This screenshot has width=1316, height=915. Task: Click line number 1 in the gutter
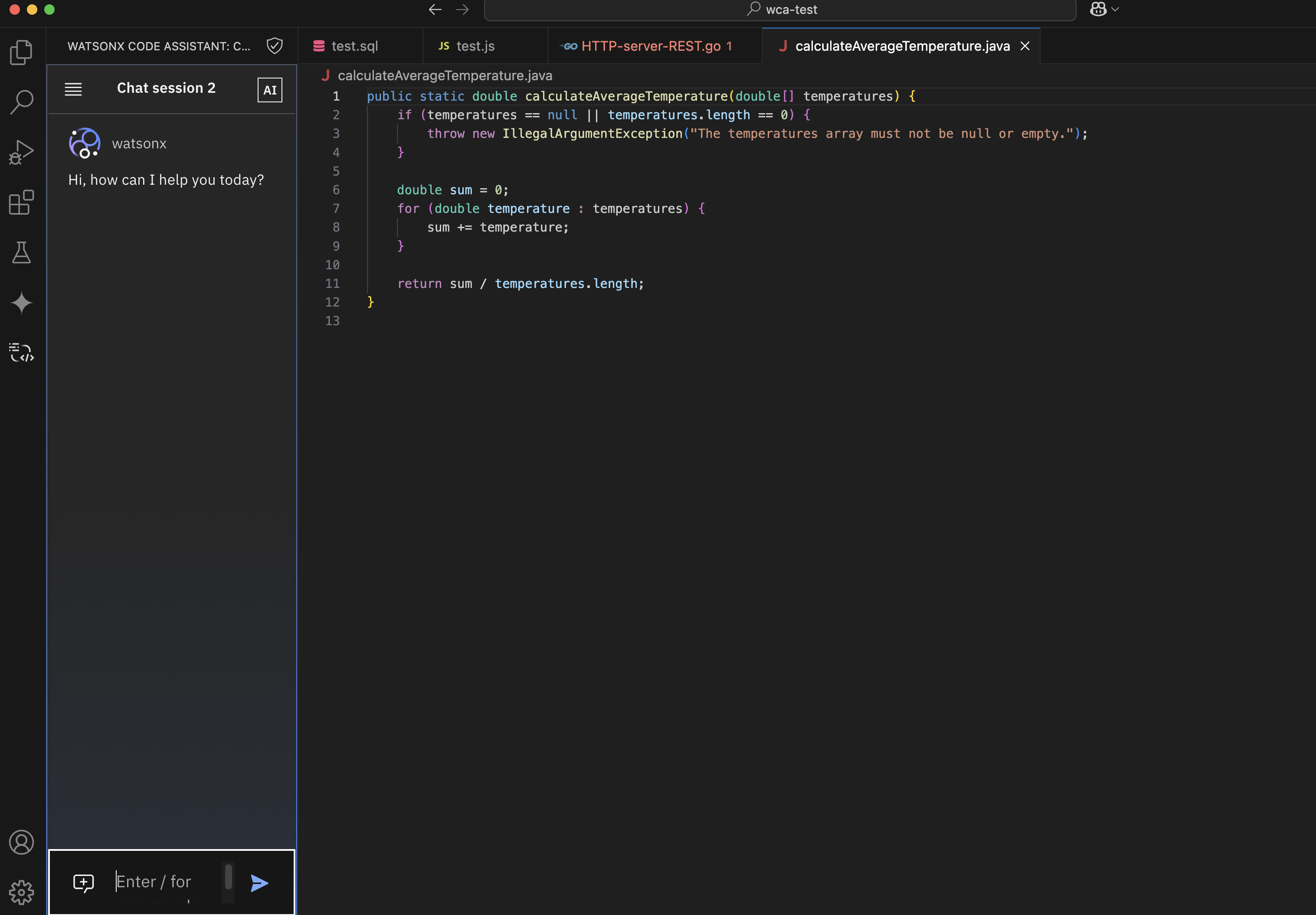pos(337,96)
